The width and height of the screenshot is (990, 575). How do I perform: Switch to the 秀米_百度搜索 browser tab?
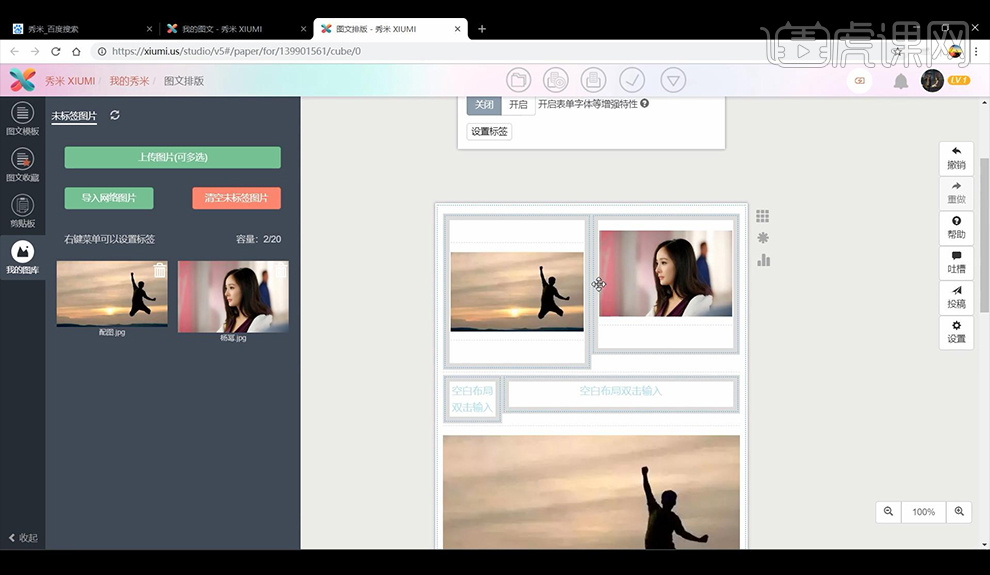pyautogui.click(x=82, y=29)
